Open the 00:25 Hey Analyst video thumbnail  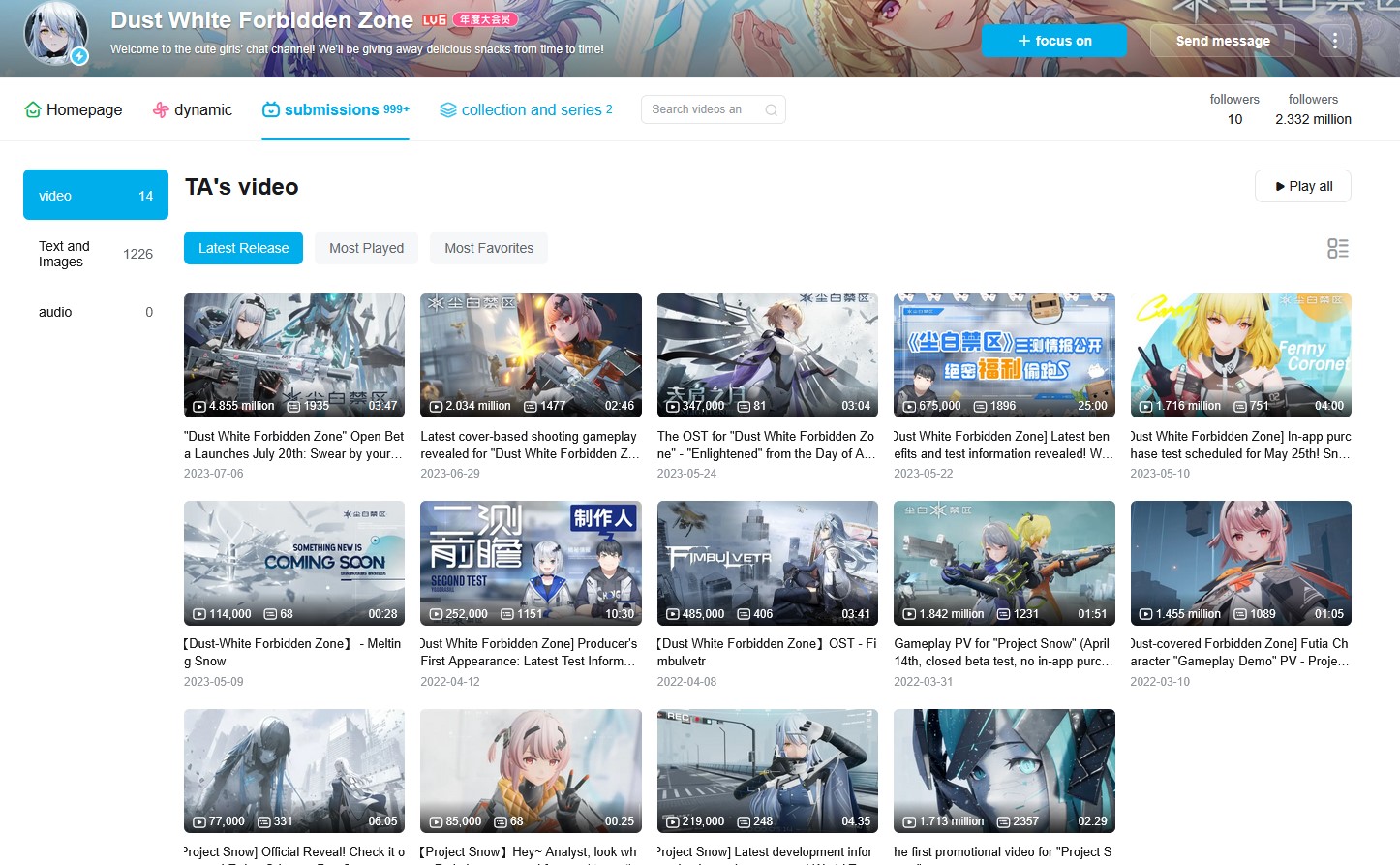tap(531, 771)
